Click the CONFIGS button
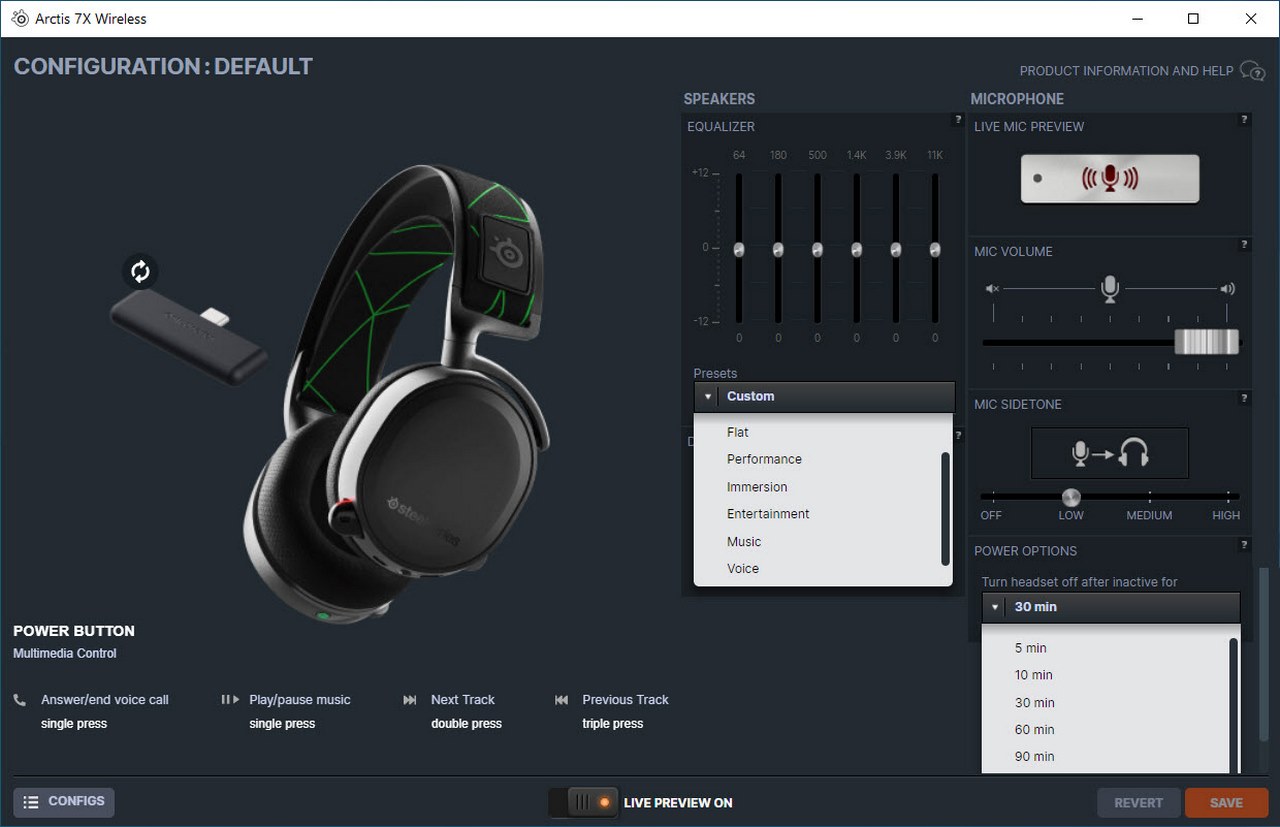This screenshot has height=827, width=1280. 64,802
